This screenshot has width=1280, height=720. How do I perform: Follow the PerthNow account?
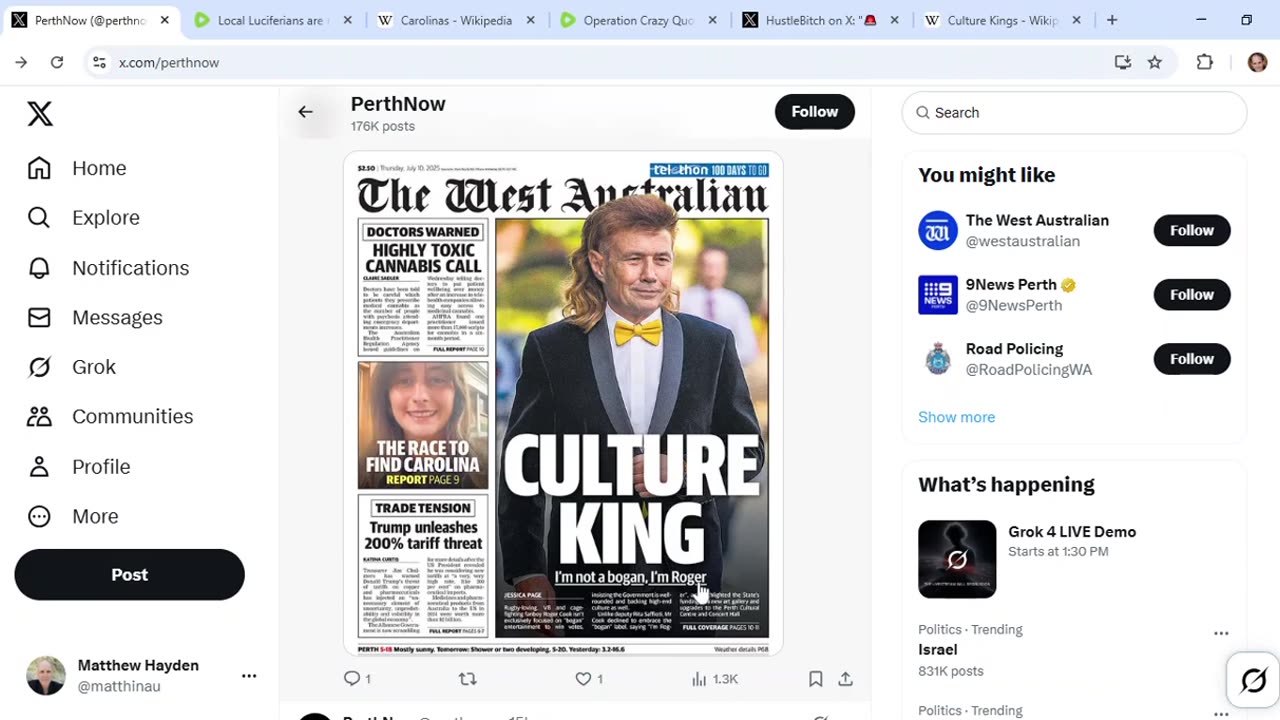tap(814, 112)
